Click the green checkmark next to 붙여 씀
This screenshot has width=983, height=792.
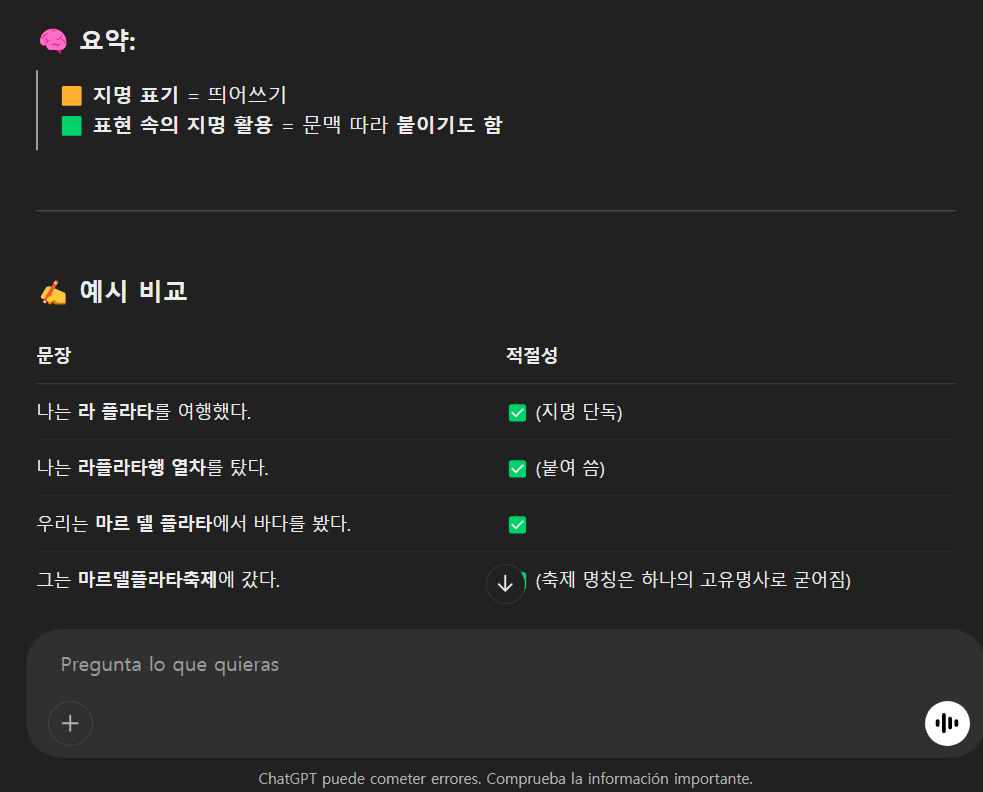(x=517, y=467)
